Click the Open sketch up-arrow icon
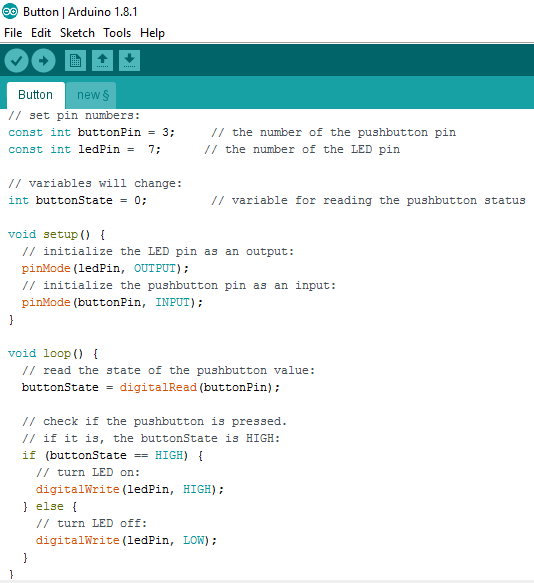 [103, 60]
